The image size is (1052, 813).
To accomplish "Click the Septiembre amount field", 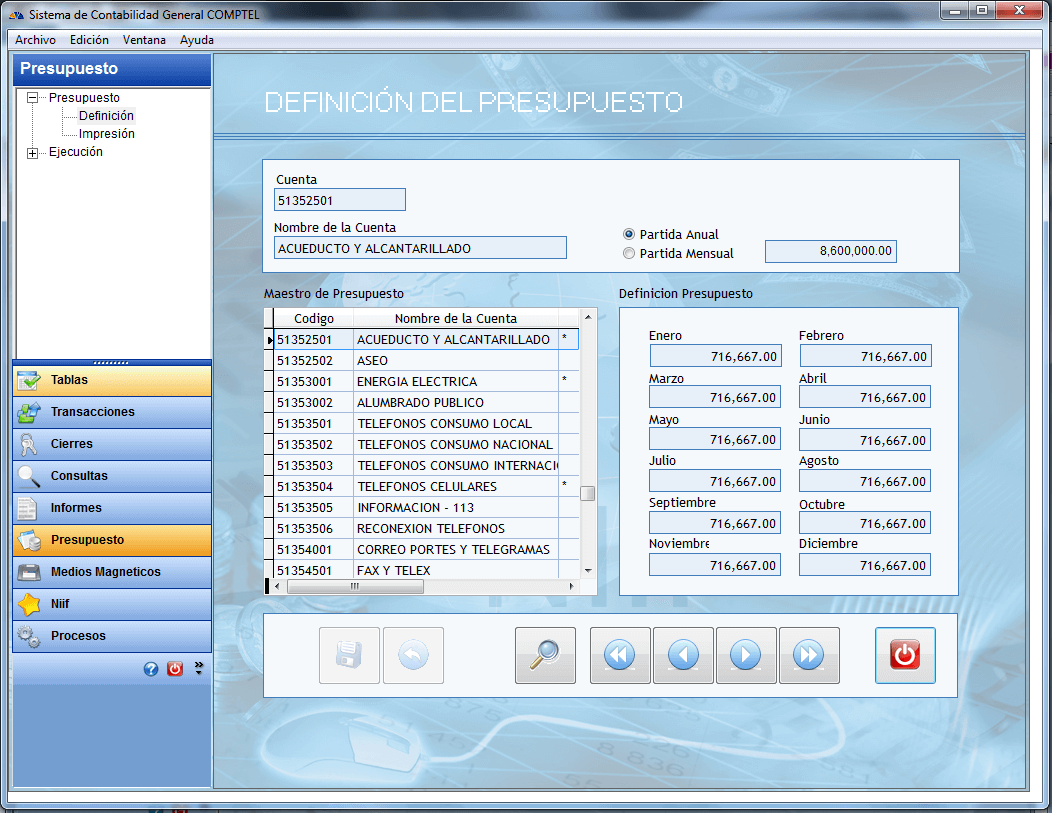I will pos(715,523).
